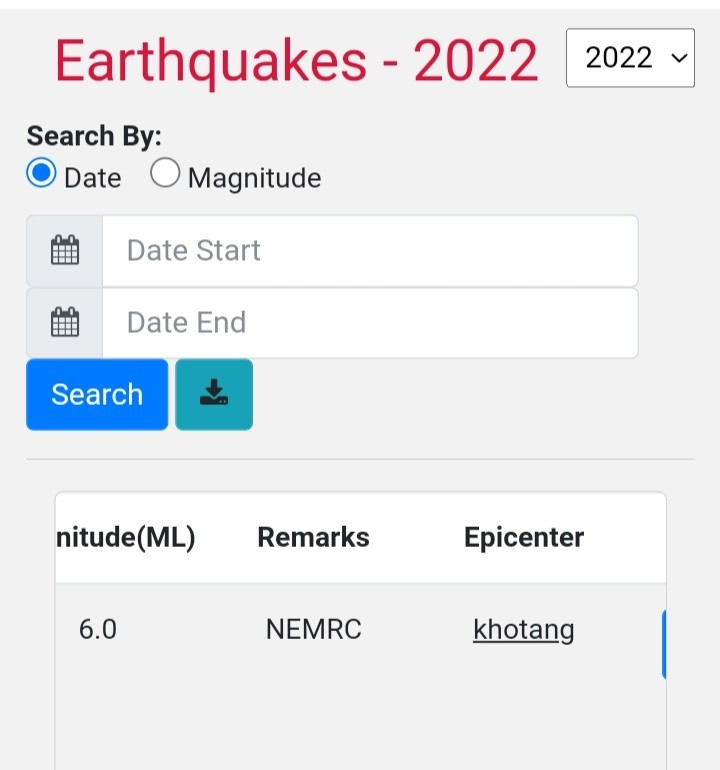The height and width of the screenshot is (770, 720).
Task: Click the Search button
Action: click(97, 394)
